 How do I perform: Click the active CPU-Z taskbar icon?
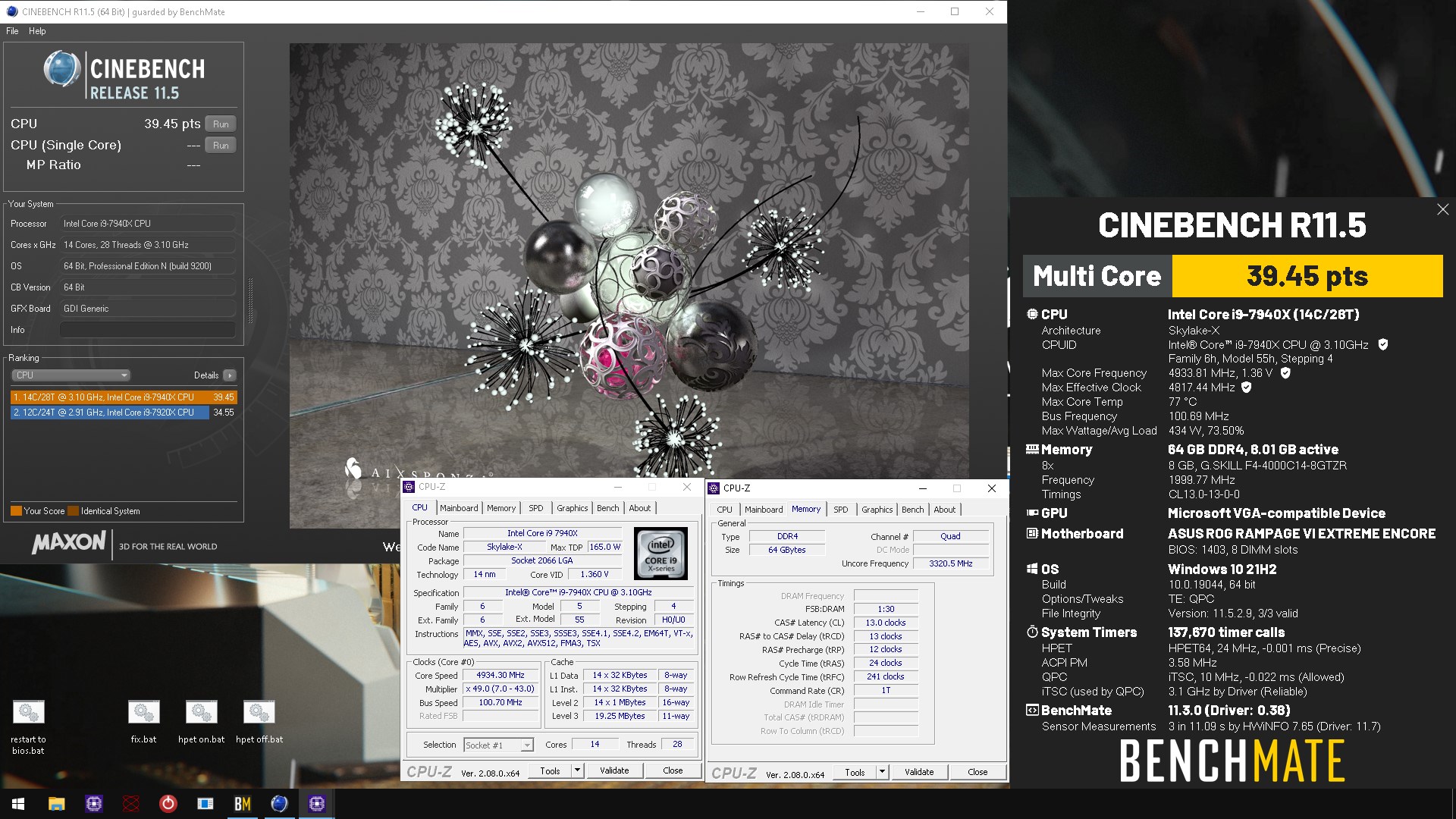point(317,804)
